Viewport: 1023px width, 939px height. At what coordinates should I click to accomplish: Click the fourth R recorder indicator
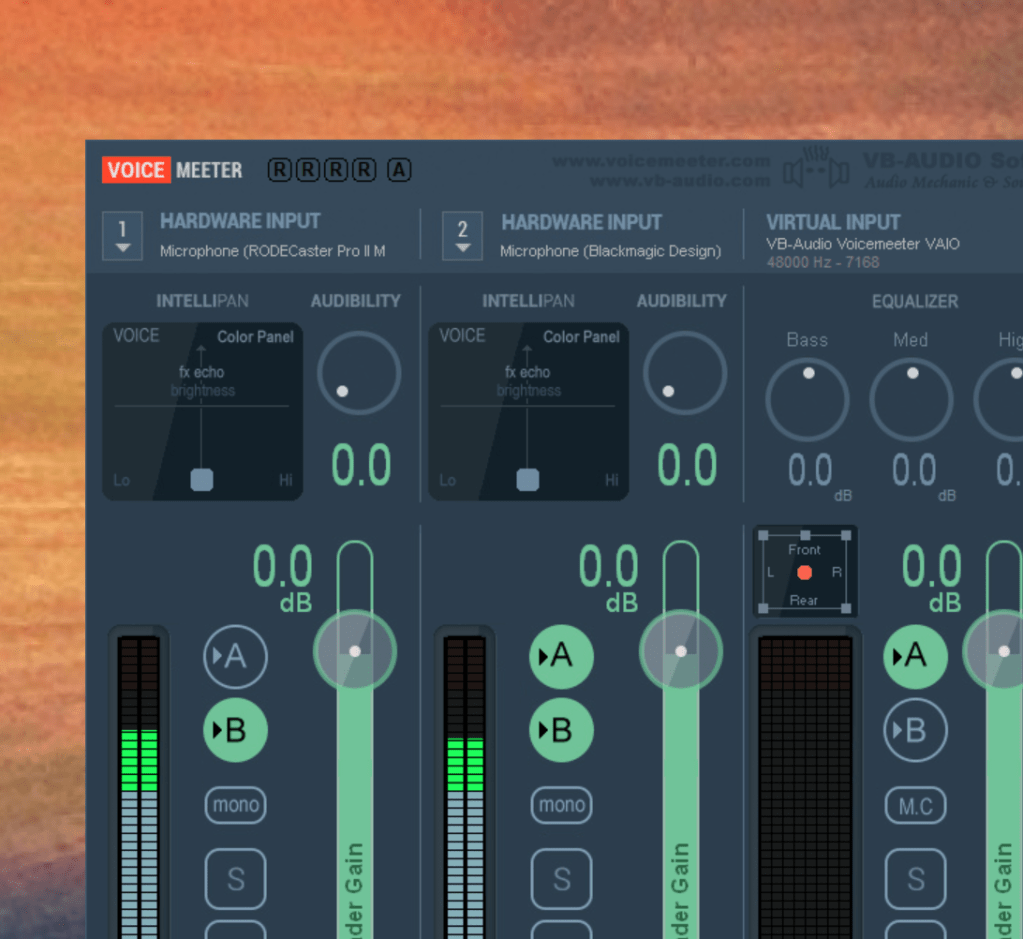pos(364,170)
